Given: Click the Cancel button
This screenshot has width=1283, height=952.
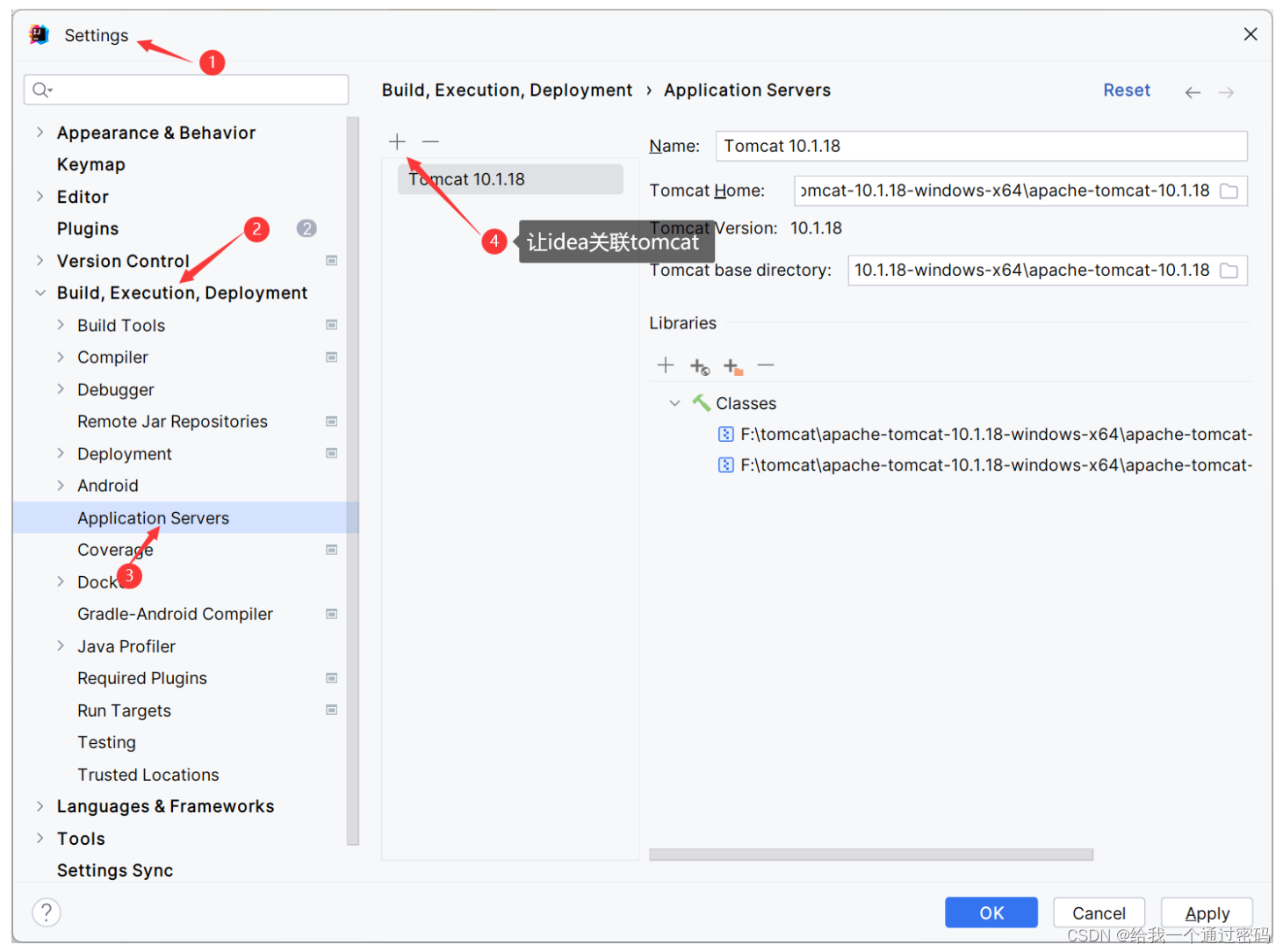Looking at the screenshot, I should point(1099,912).
